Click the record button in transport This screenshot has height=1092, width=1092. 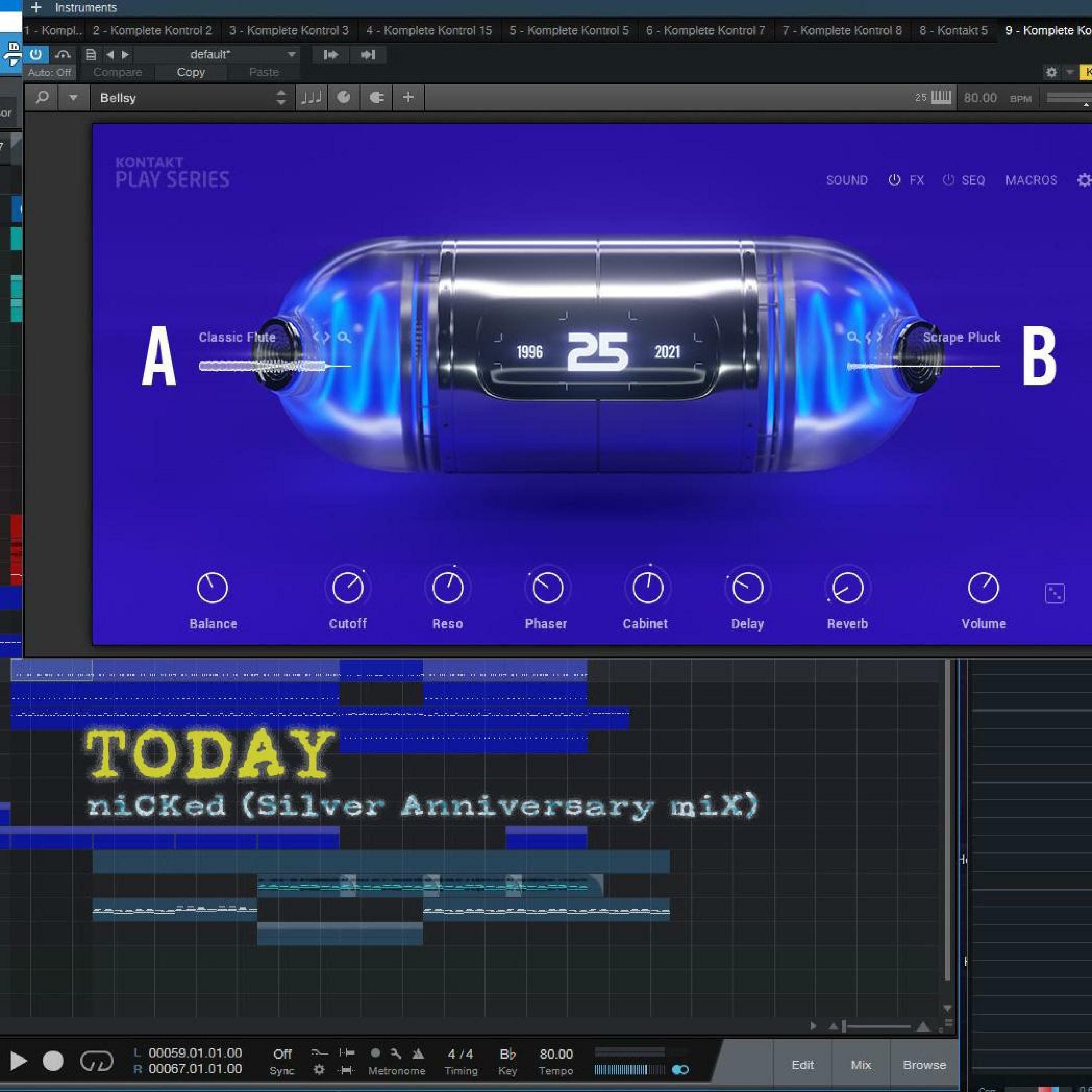(53, 1061)
